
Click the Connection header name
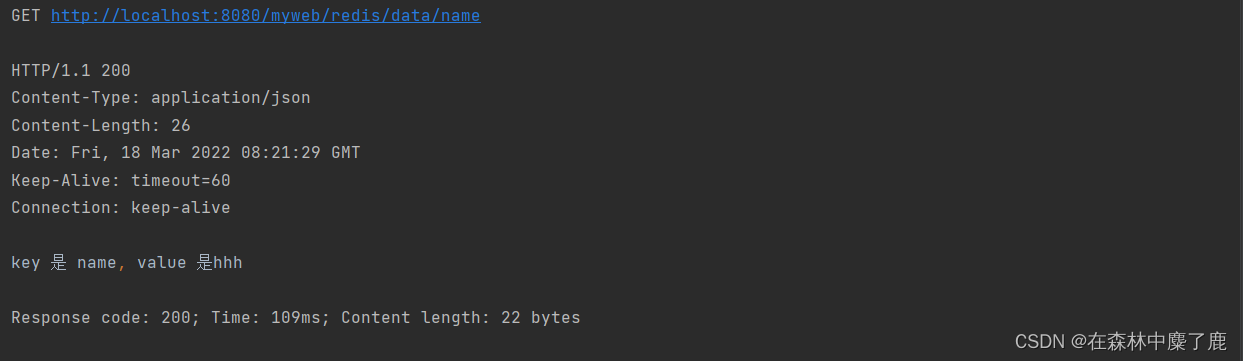point(66,208)
